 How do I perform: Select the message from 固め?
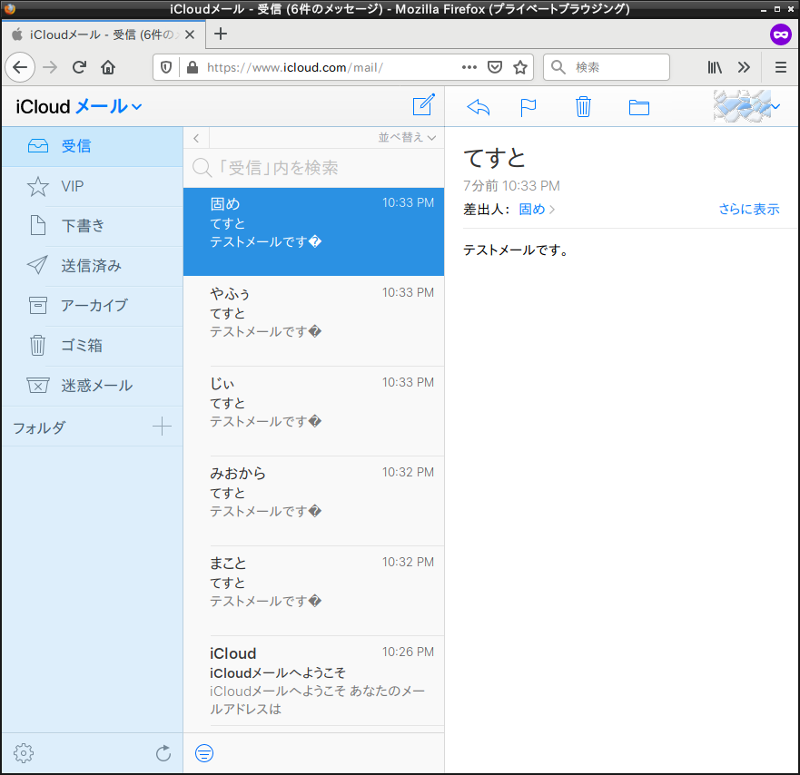tap(313, 232)
